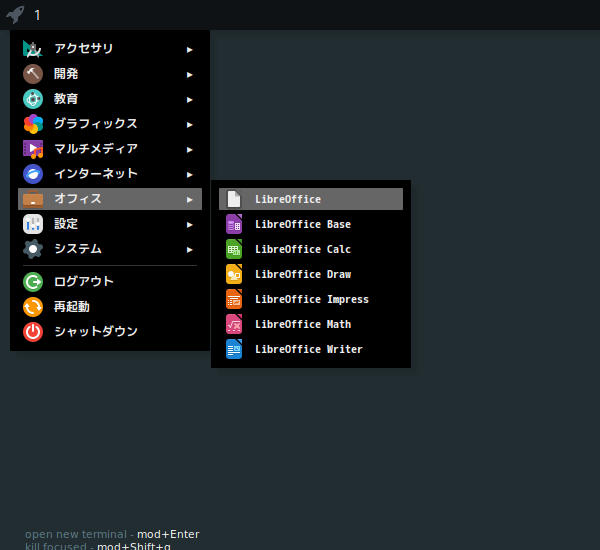Viewport: 600px width, 550px height.
Task: Click the blank document LibreOffice icon
Action: (x=234, y=199)
